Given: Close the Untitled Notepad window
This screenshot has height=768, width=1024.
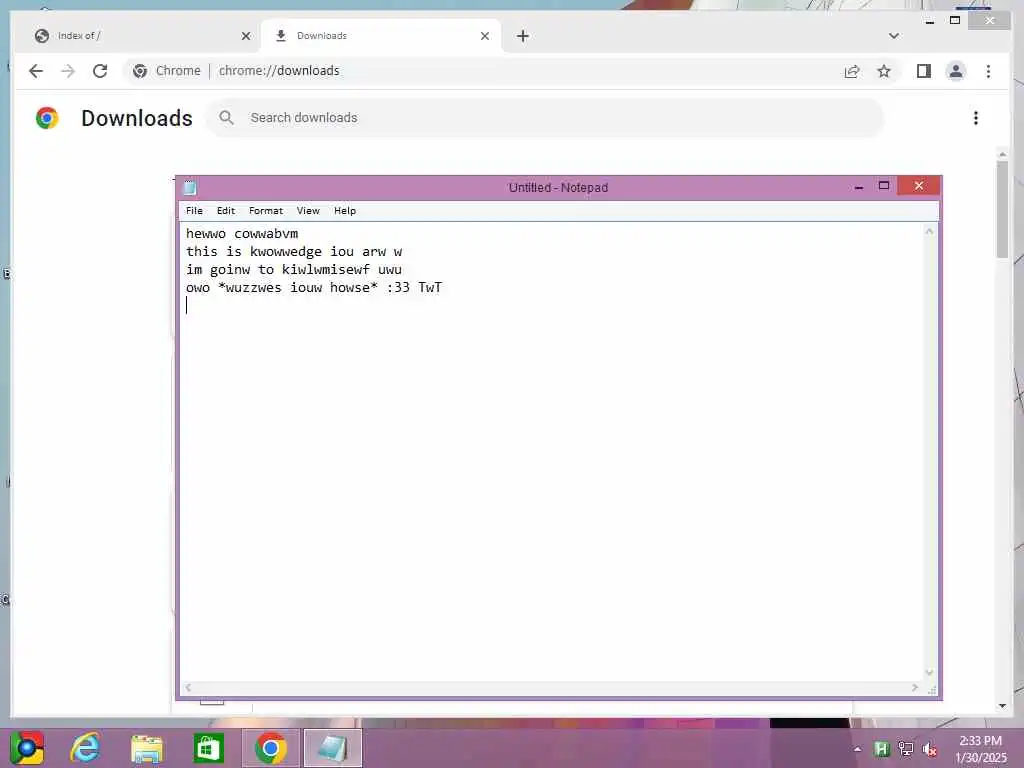Looking at the screenshot, I should click(x=919, y=185).
